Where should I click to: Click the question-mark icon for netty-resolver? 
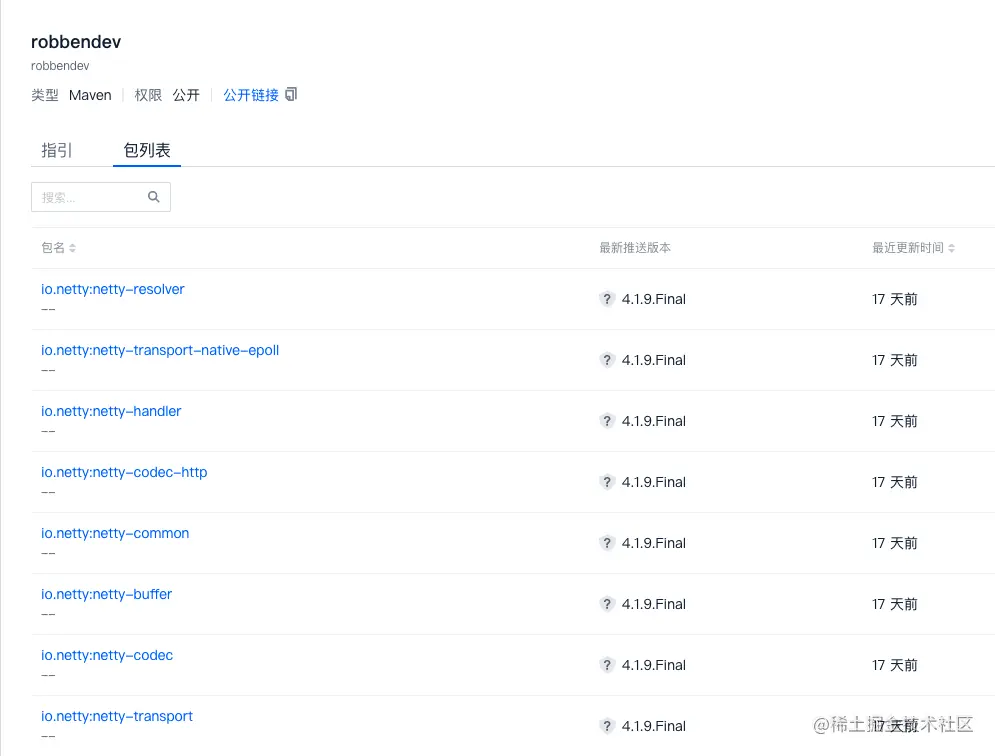click(607, 299)
